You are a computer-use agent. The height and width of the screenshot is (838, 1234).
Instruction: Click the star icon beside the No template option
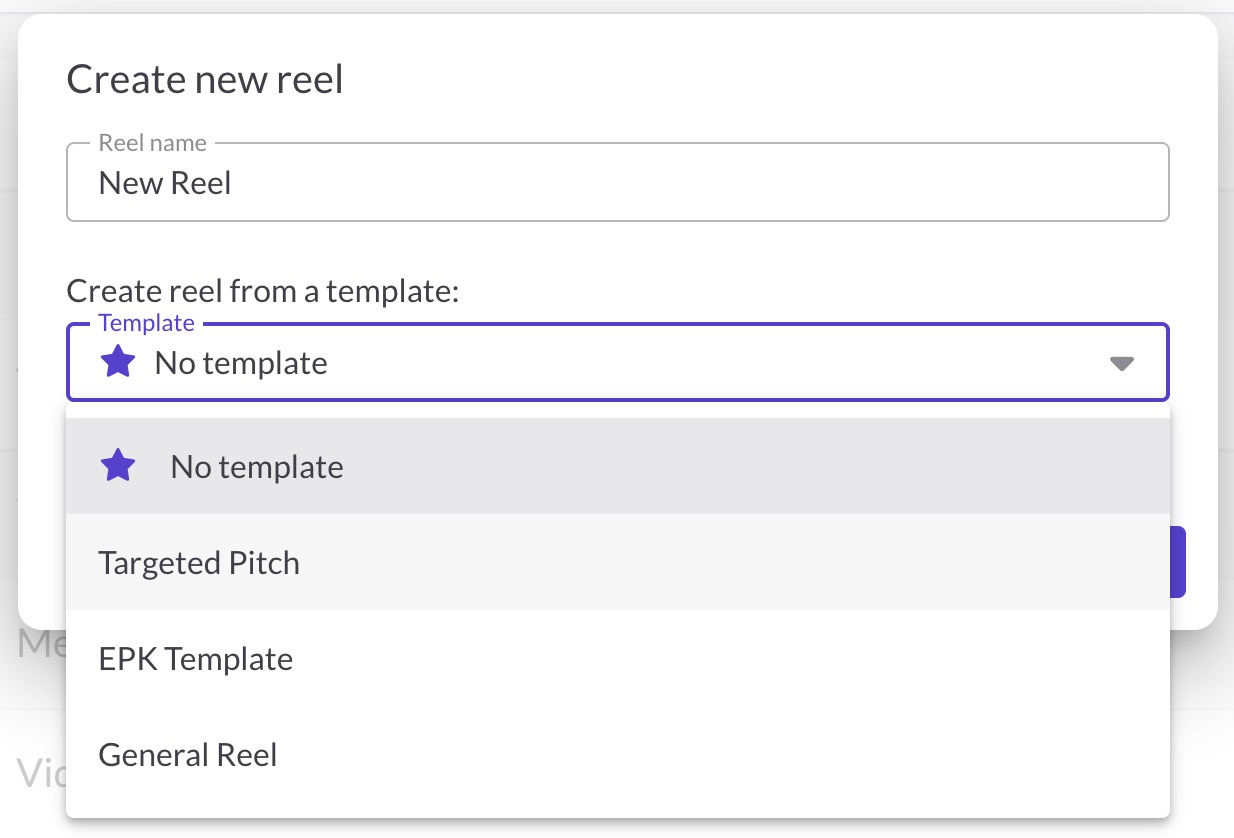(118, 466)
